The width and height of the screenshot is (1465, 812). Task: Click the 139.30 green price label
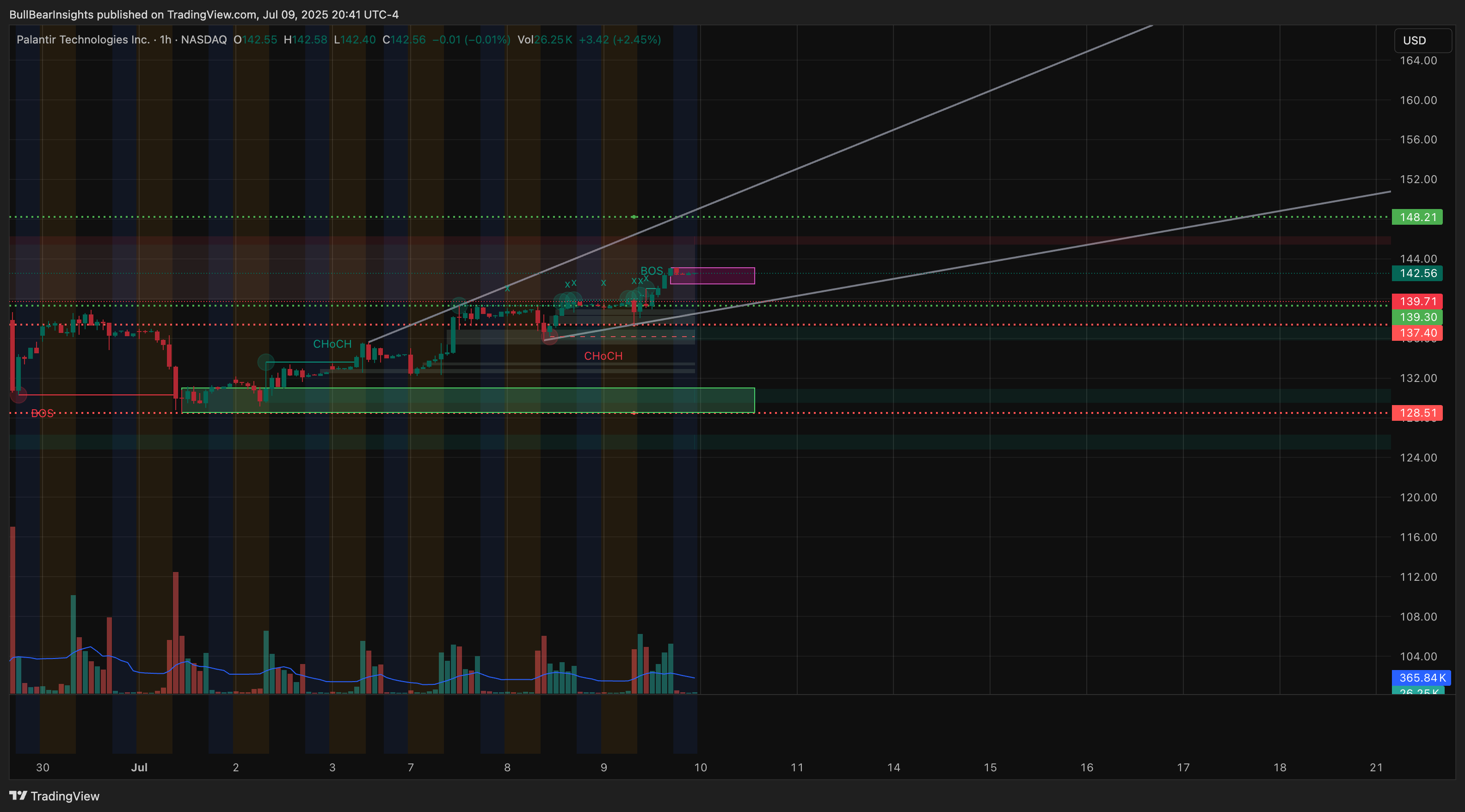[x=1417, y=317]
